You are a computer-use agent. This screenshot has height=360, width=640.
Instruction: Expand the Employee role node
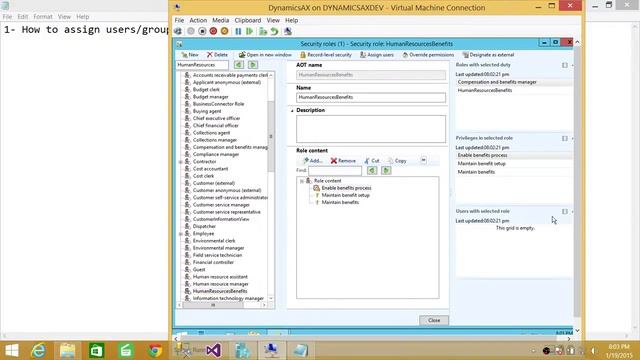180,234
